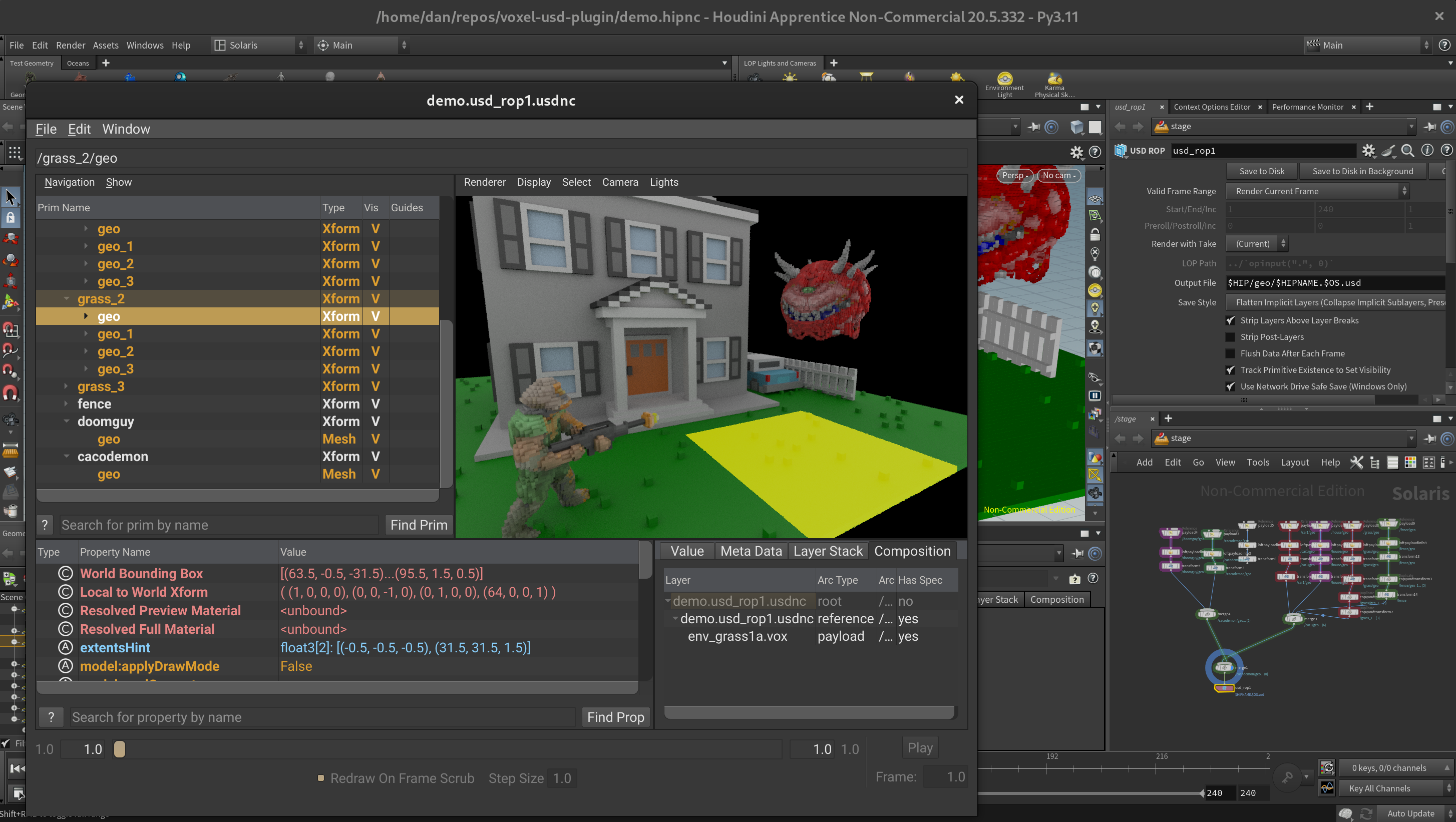Click network tree view icon
The height and width of the screenshot is (822, 1456).
(1374, 462)
